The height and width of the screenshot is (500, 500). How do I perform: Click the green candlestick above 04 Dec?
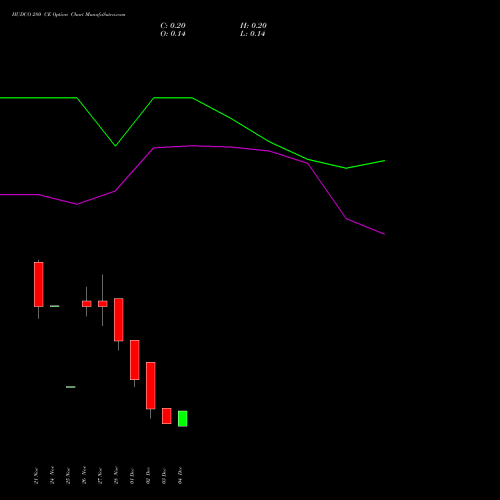pos(183,419)
